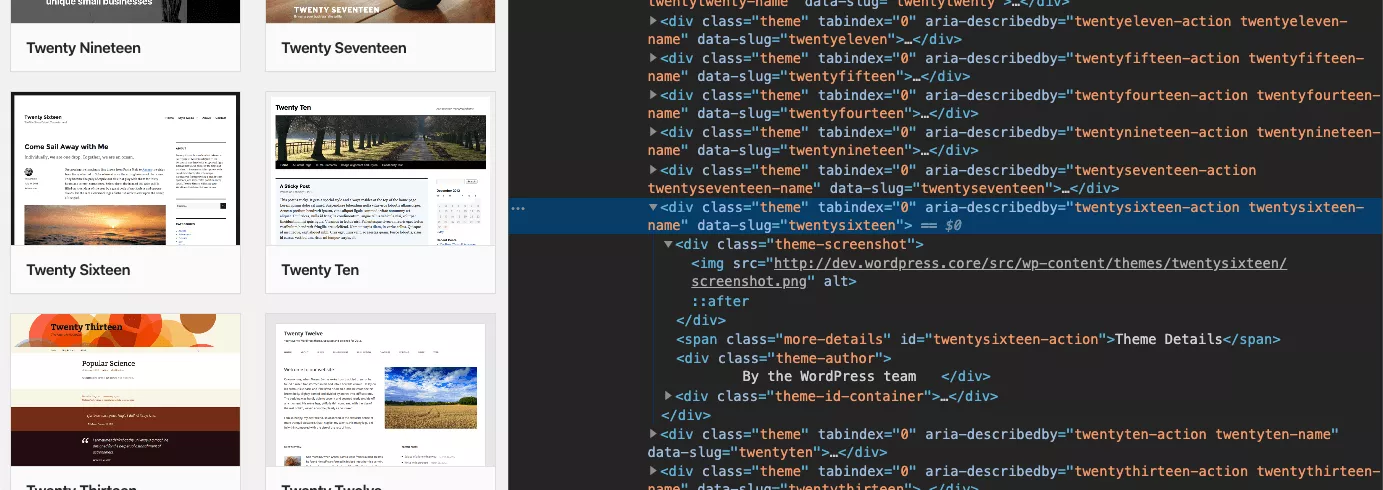Expand the twentynineteen theme div node
Screen dimensions: 1383x490
click(x=654, y=133)
